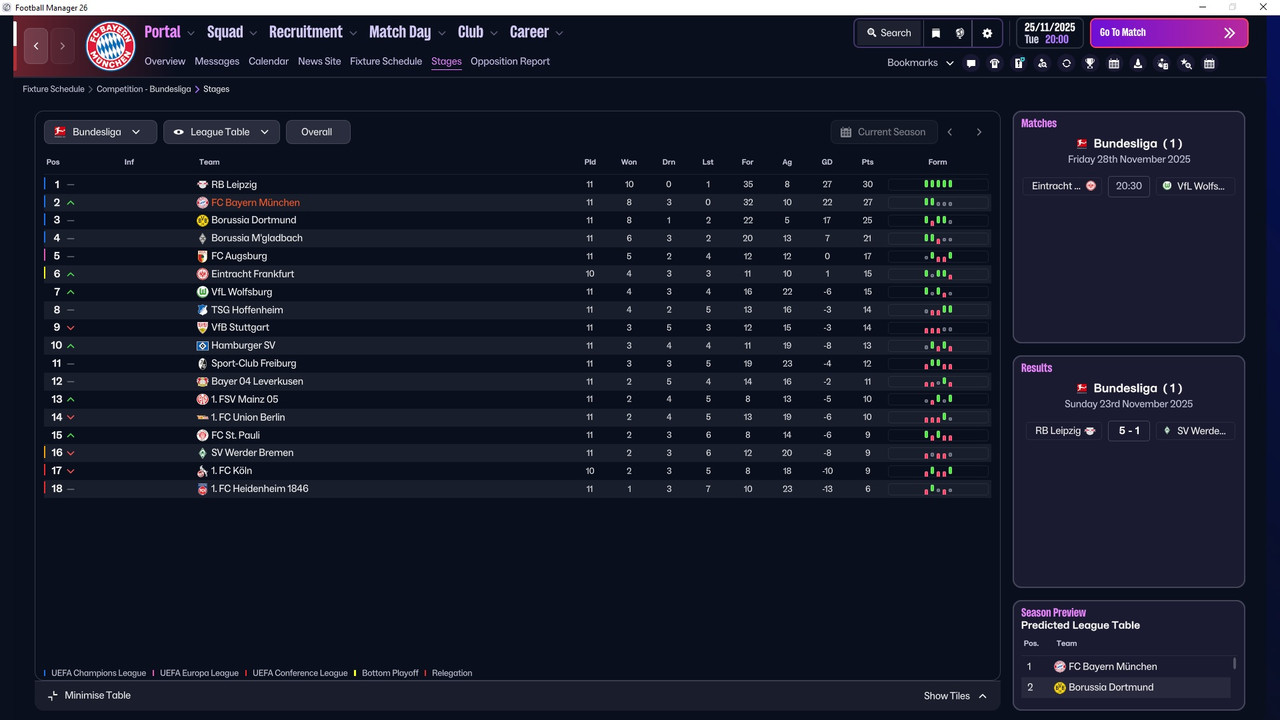Click the Overall filter button
Image resolution: width=1280 pixels, height=720 pixels.
[317, 132]
